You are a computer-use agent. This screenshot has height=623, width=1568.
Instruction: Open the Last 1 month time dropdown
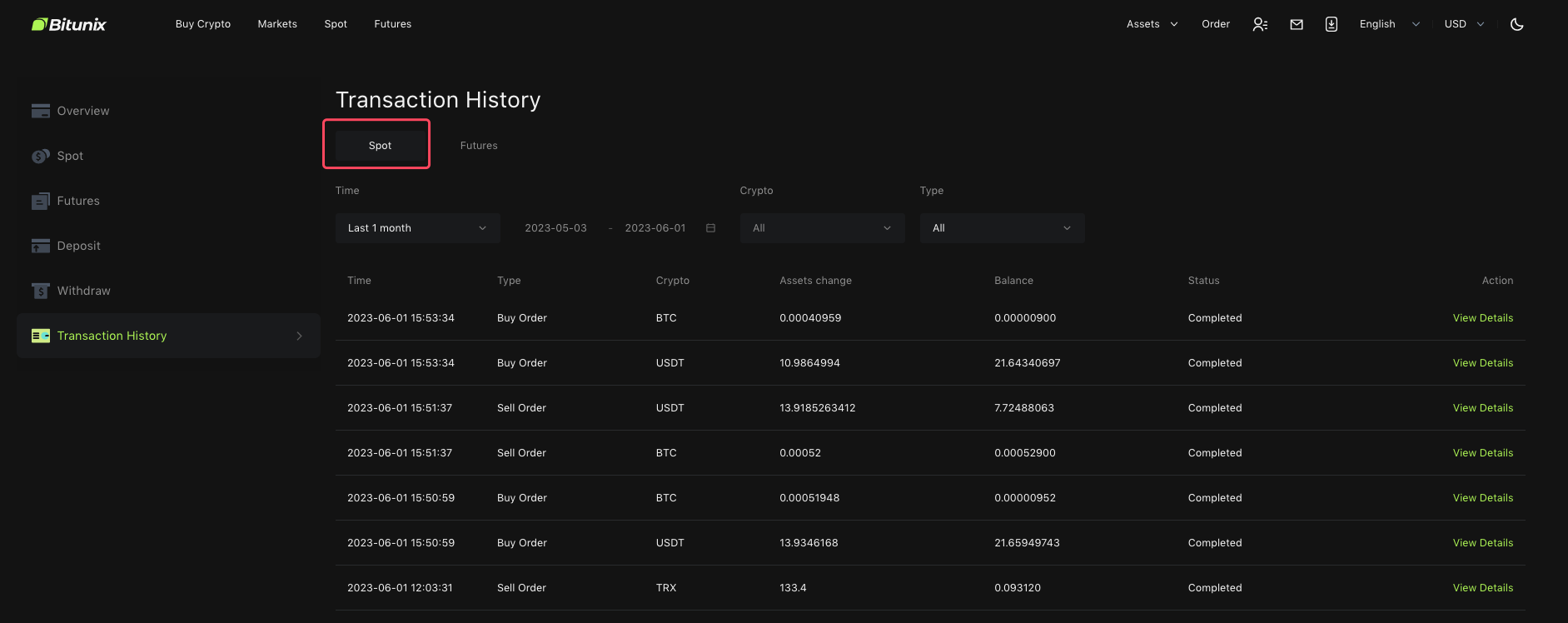(418, 228)
